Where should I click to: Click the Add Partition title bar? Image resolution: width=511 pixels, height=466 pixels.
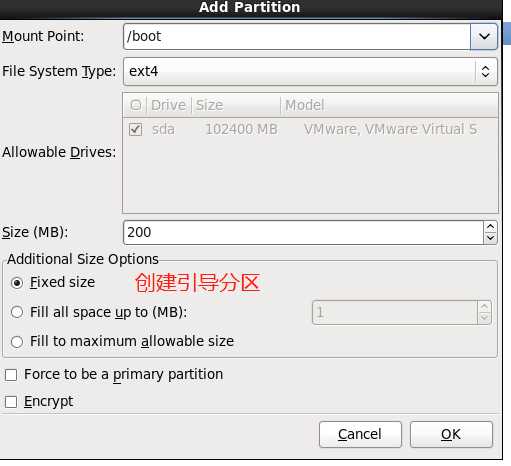[x=250, y=8]
